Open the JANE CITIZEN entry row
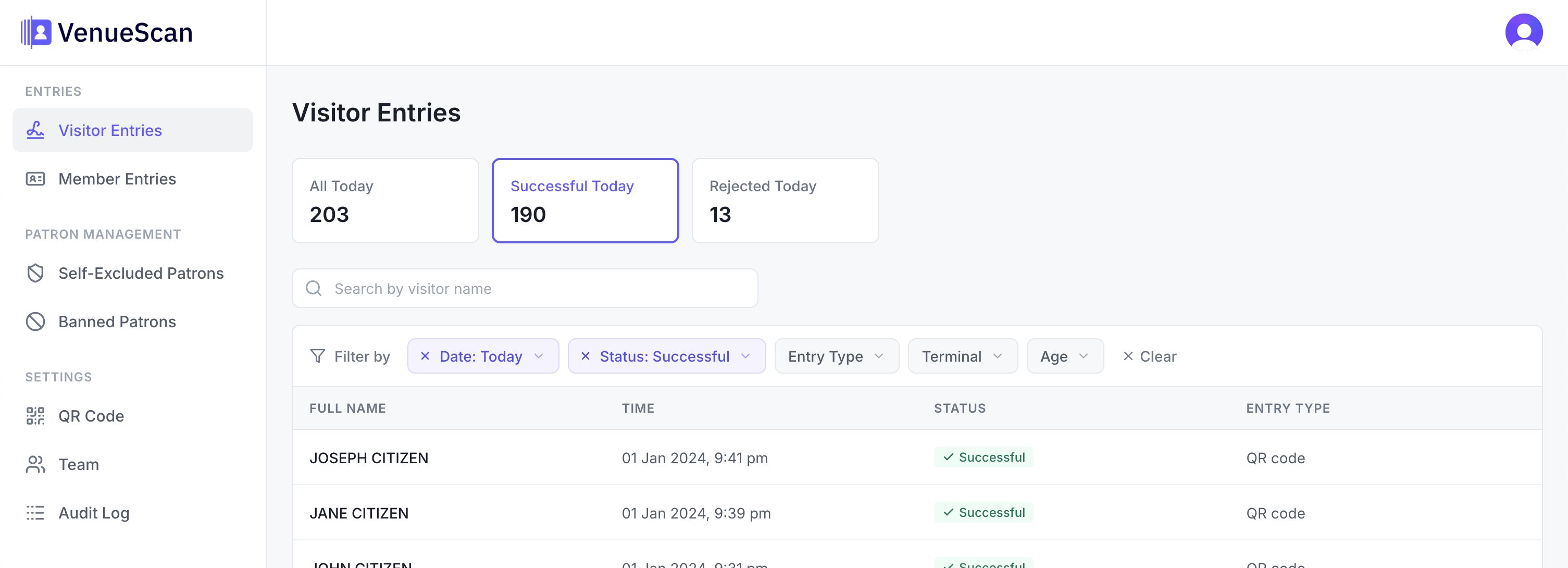This screenshot has width=1568, height=568. click(917, 513)
